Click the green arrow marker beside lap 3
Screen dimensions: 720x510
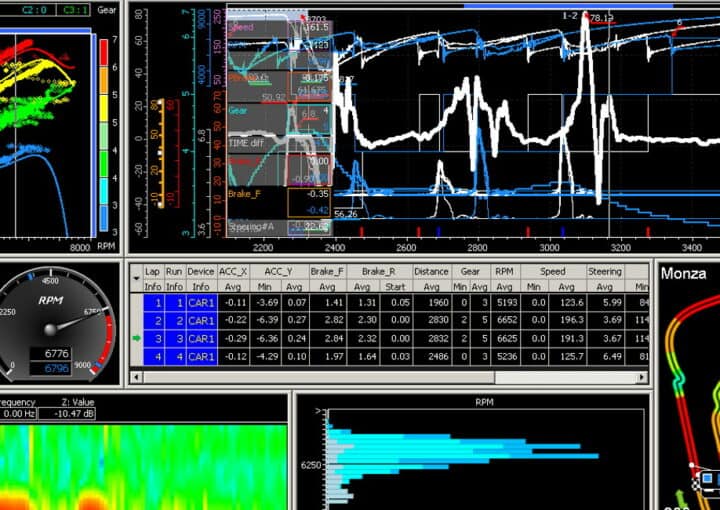tap(136, 338)
